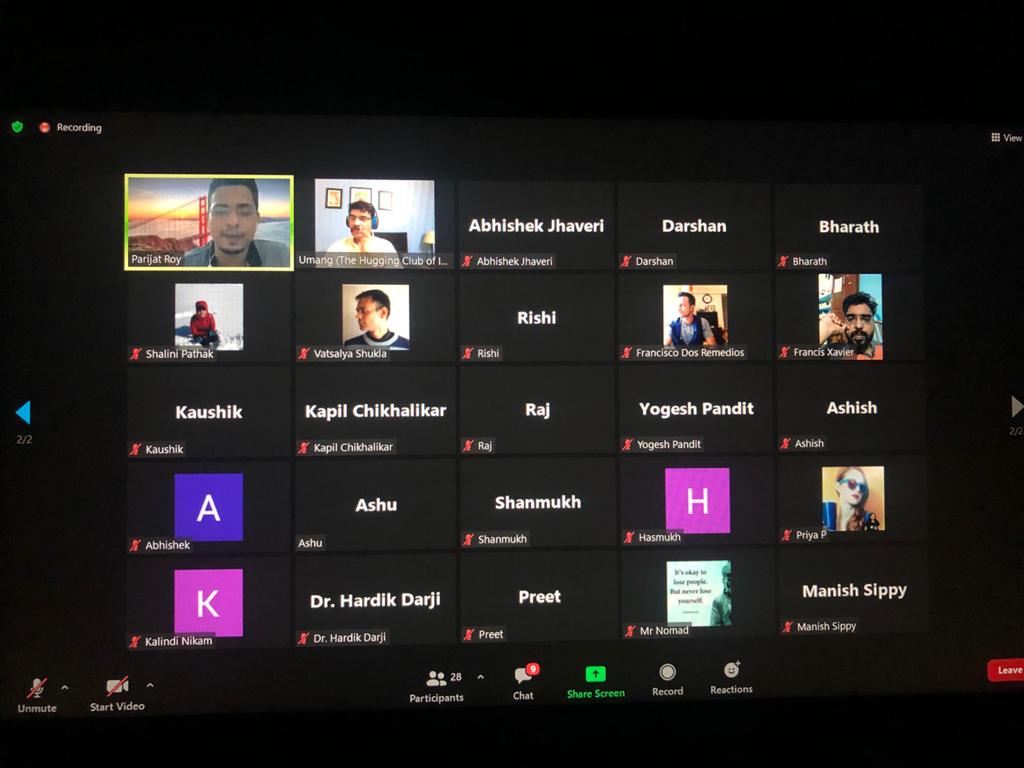
Task: Click the Record button
Action: click(x=667, y=680)
